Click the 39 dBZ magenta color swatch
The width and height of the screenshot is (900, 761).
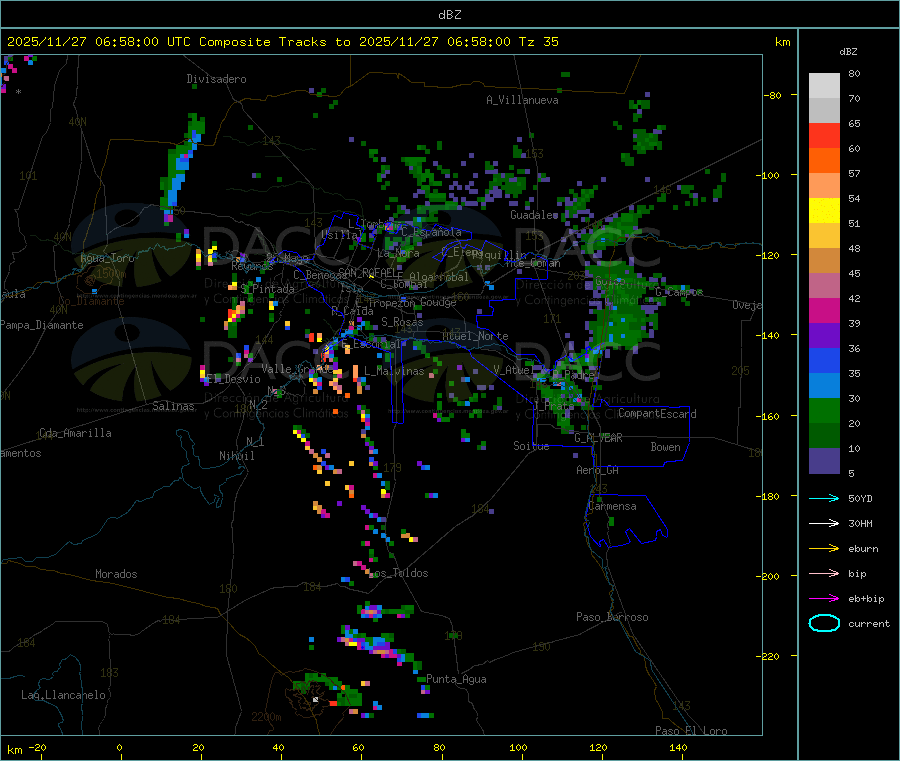(x=824, y=310)
